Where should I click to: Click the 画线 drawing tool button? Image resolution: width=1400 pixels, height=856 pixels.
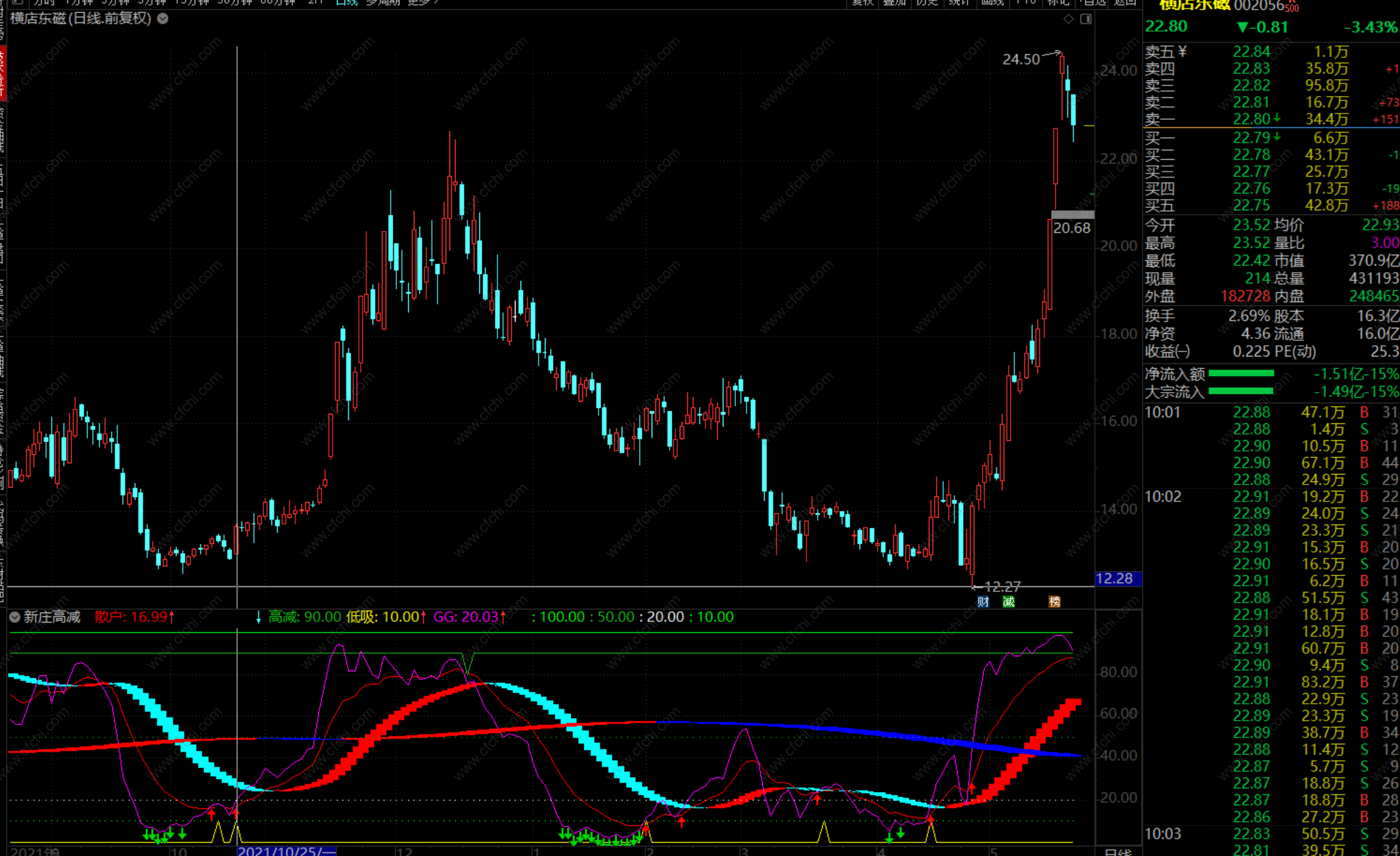(992, 2)
